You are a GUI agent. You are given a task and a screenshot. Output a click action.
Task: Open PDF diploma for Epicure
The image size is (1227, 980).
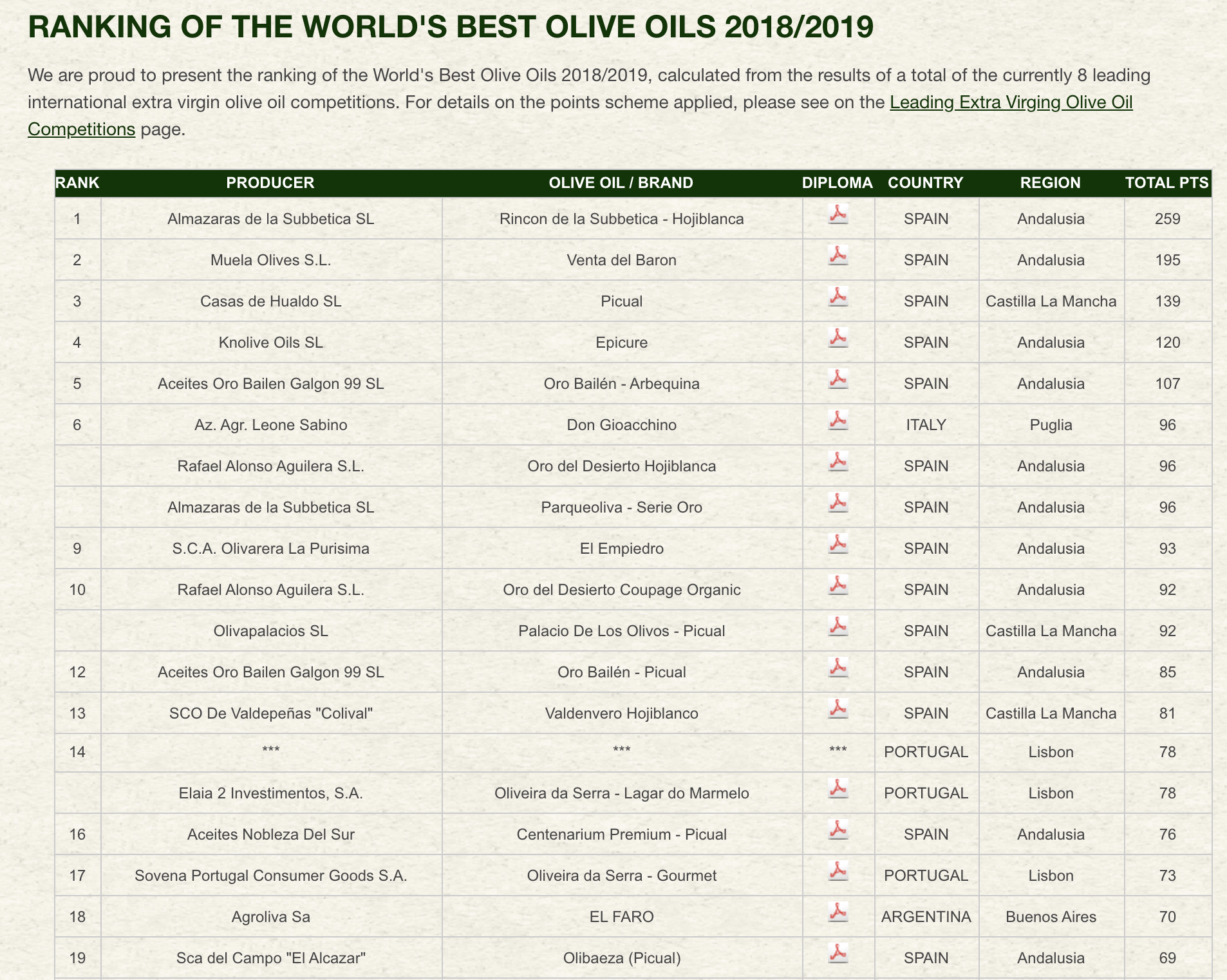click(x=838, y=337)
